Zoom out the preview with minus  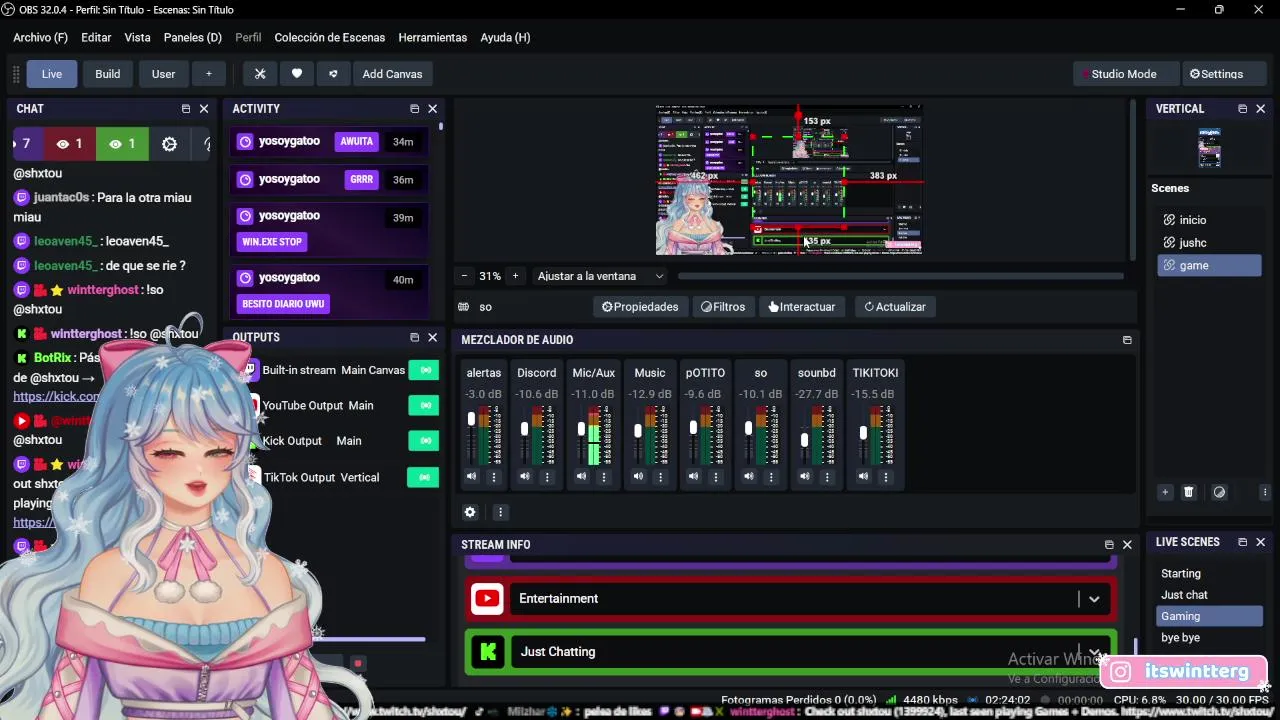pos(464,276)
